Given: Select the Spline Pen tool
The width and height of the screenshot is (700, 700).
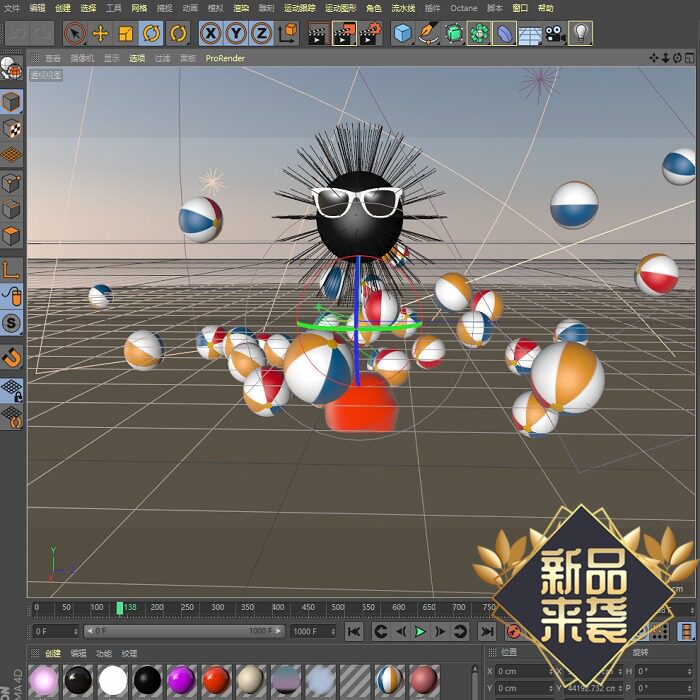Looking at the screenshot, I should click(428, 33).
